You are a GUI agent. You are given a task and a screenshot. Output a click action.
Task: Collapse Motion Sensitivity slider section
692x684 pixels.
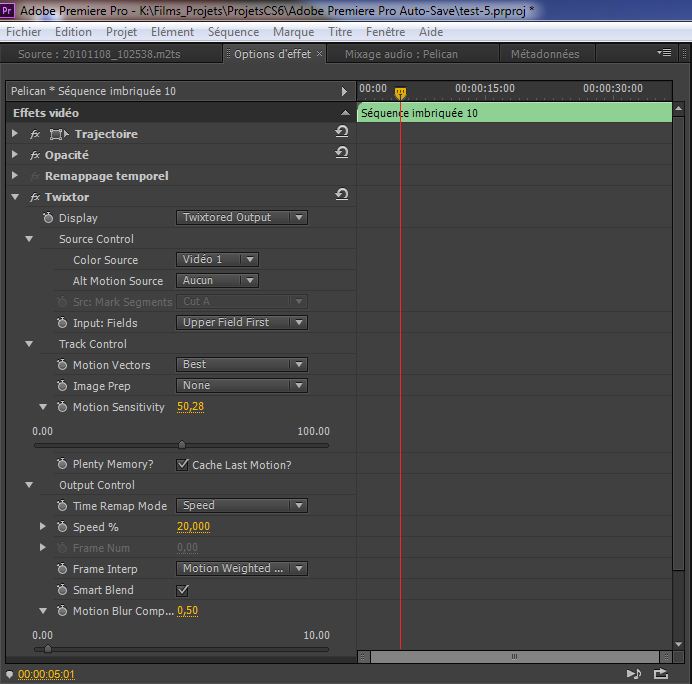43,407
